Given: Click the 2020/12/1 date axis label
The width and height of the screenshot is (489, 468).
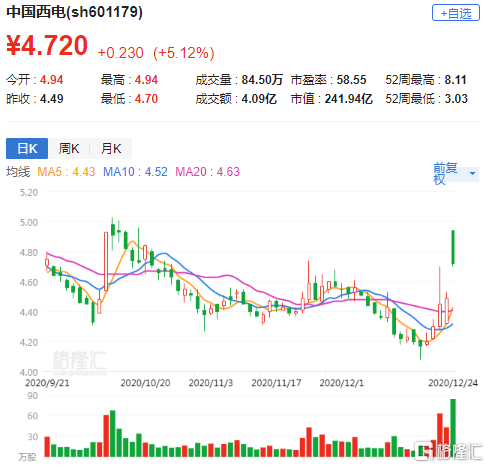Looking at the screenshot, I should point(341,383).
